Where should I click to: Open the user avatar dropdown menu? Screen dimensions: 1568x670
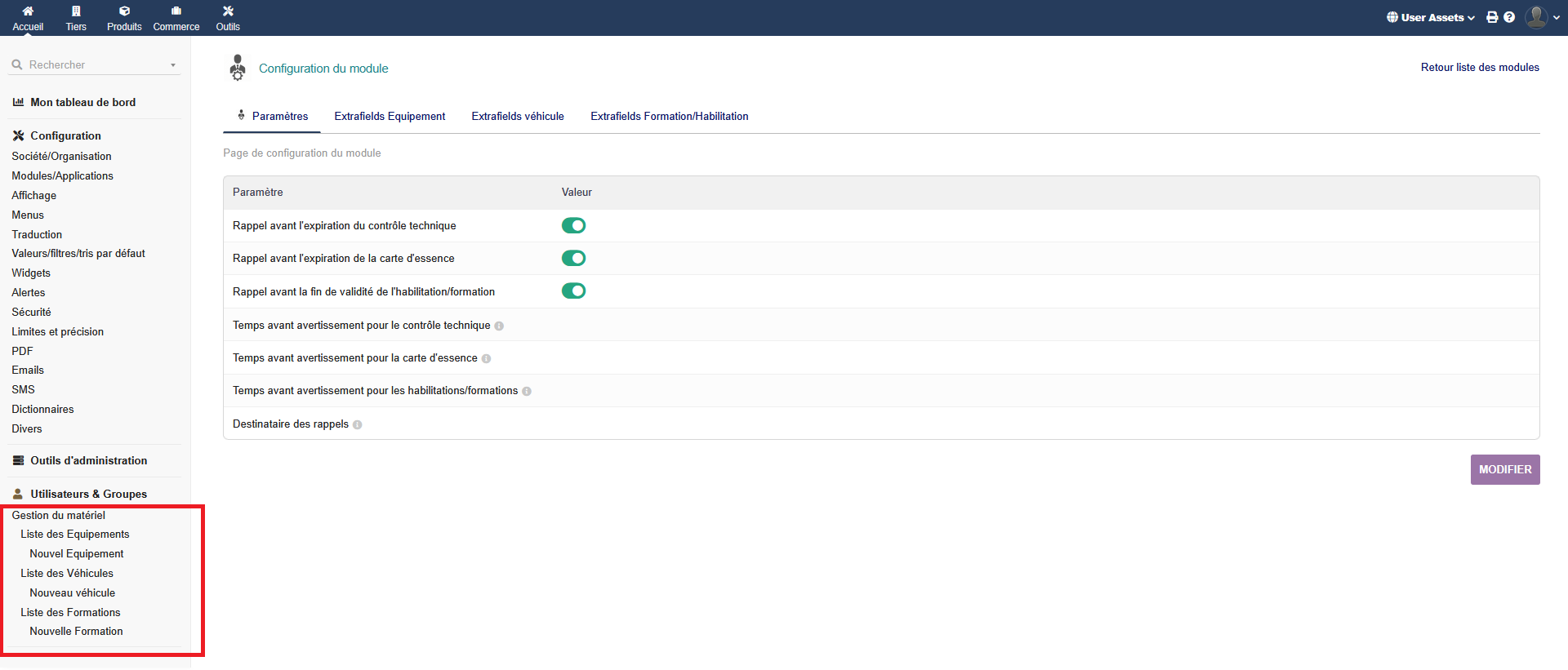(1542, 17)
